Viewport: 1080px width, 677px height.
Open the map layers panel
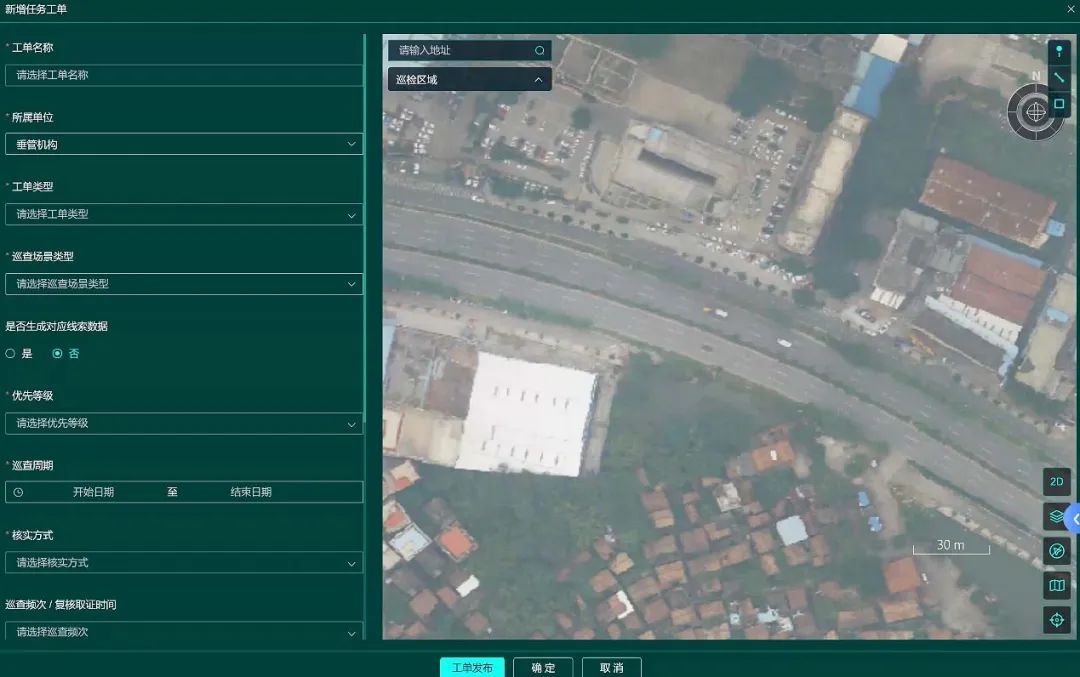point(1057,516)
